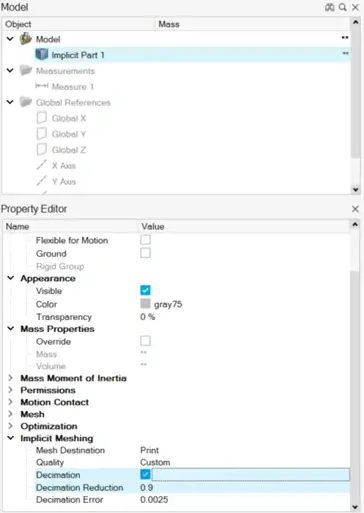This screenshot has width=364, height=513.
Task: Click the X Axis line icon
Action: [42, 165]
